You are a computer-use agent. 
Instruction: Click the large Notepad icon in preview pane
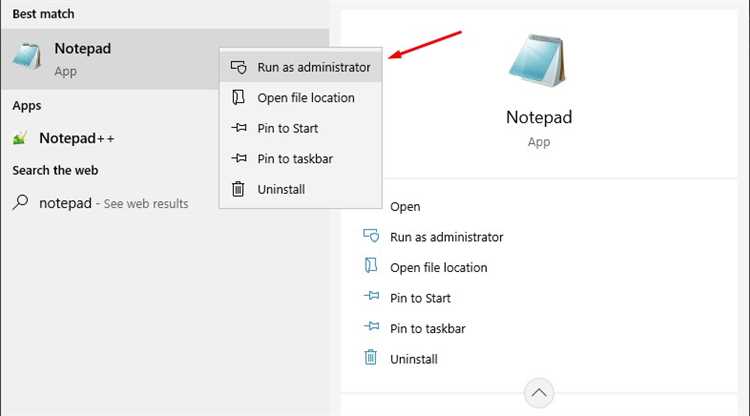[538, 61]
